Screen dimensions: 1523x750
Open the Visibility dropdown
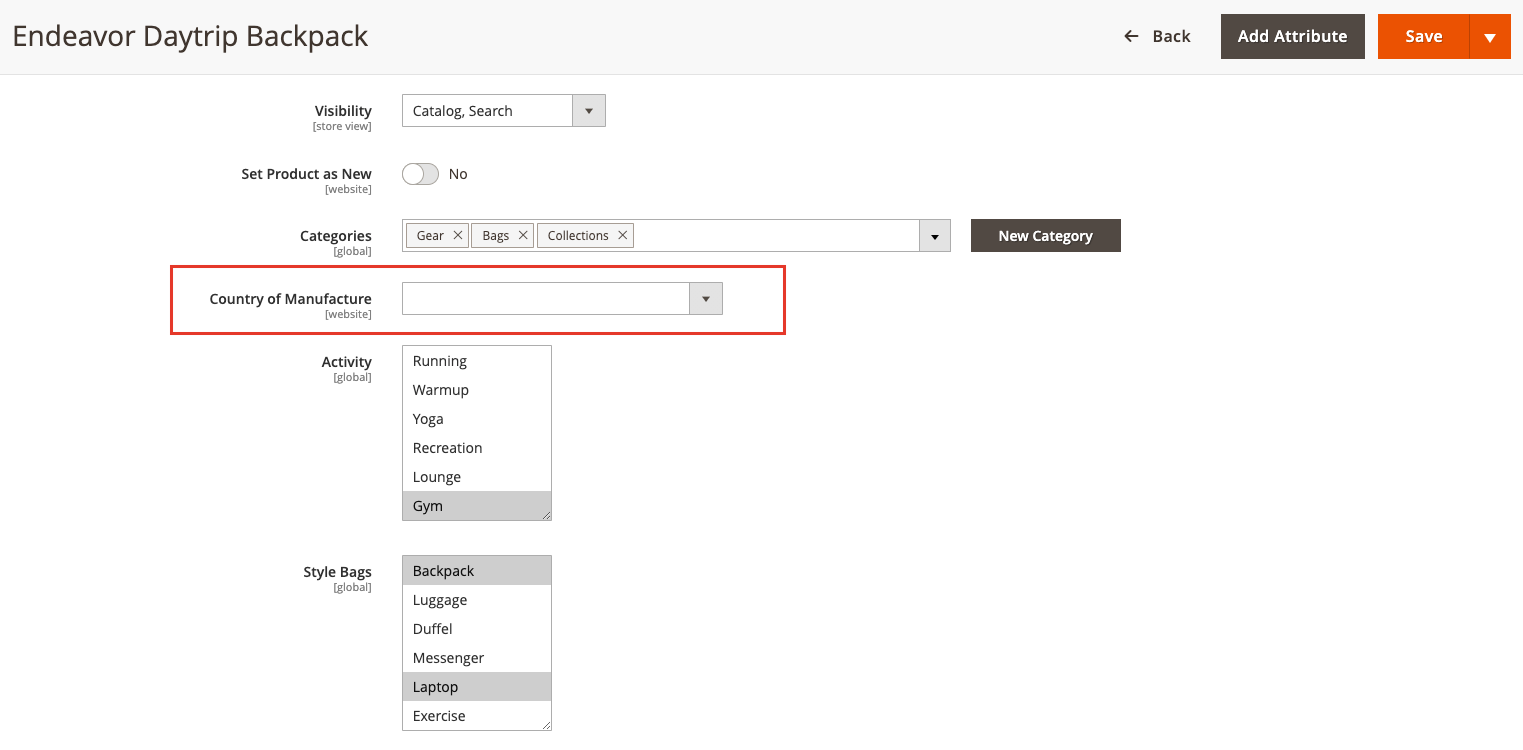click(x=504, y=111)
